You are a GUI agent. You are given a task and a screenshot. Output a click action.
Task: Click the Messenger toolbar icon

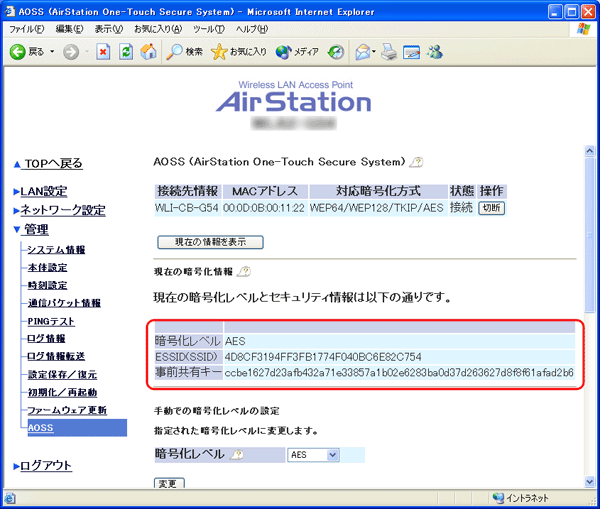435,52
